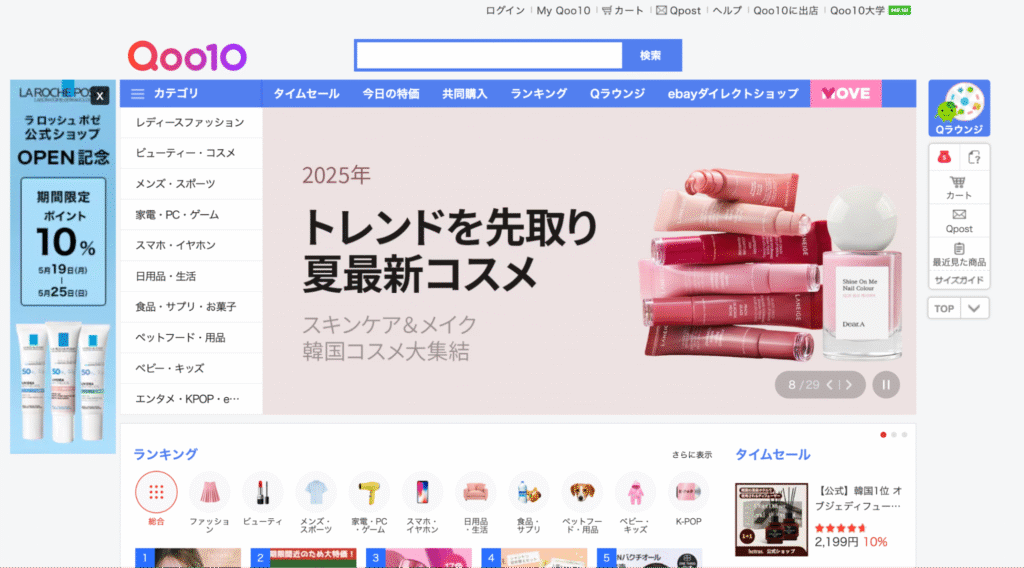Switch to タイムセール nav tab
Viewport: 1024px width, 568px height.
306,94
